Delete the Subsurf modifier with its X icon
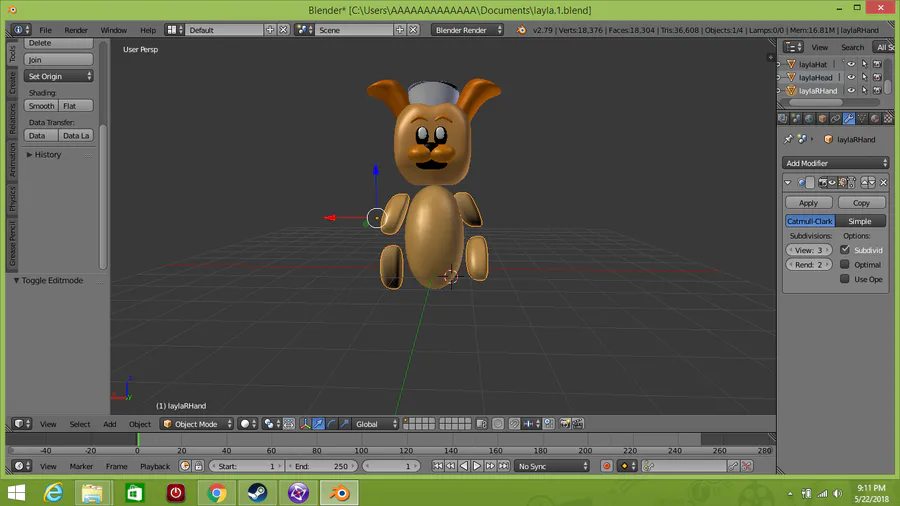900x506 pixels. click(x=883, y=182)
